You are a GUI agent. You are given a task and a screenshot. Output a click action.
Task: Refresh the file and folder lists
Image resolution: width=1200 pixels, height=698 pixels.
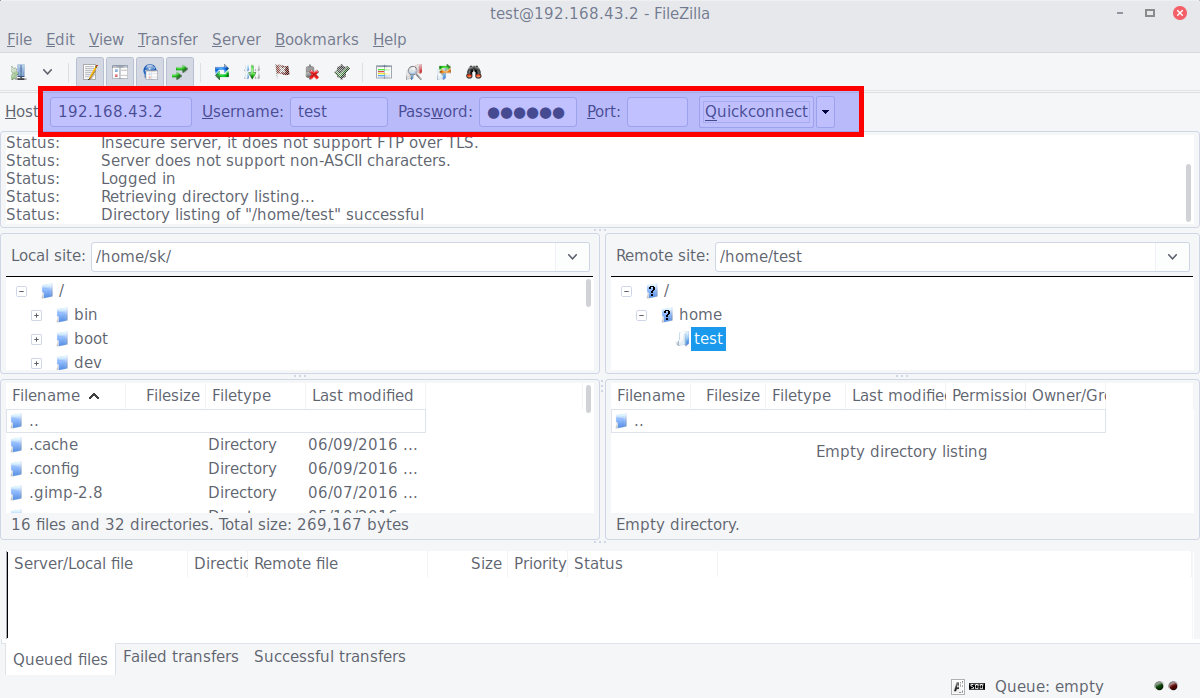coord(222,72)
